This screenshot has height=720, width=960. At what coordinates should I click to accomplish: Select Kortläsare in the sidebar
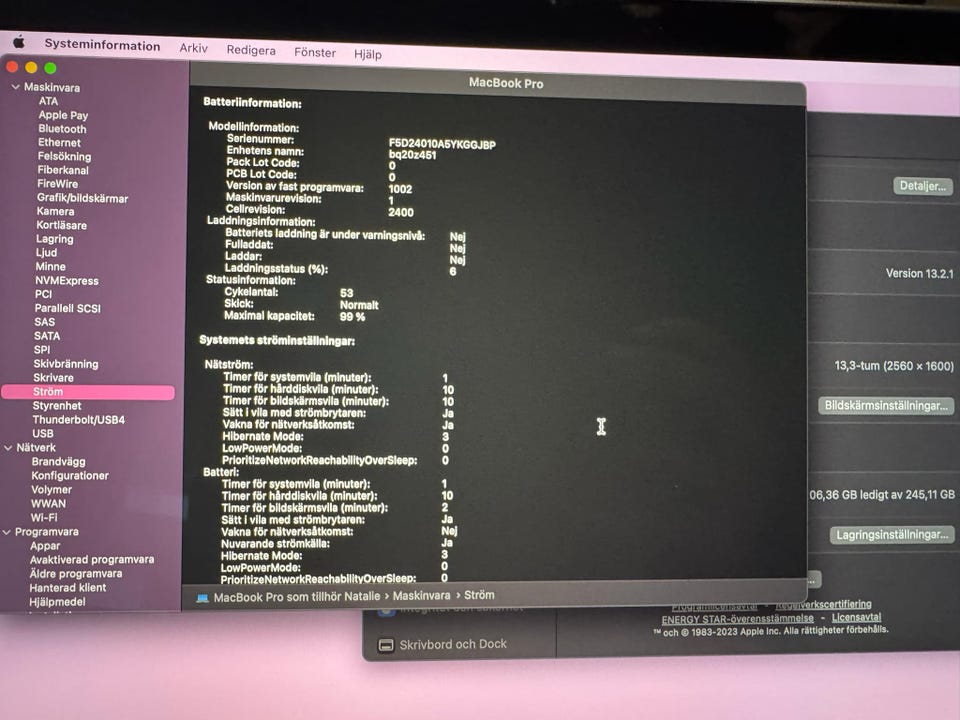(62, 225)
